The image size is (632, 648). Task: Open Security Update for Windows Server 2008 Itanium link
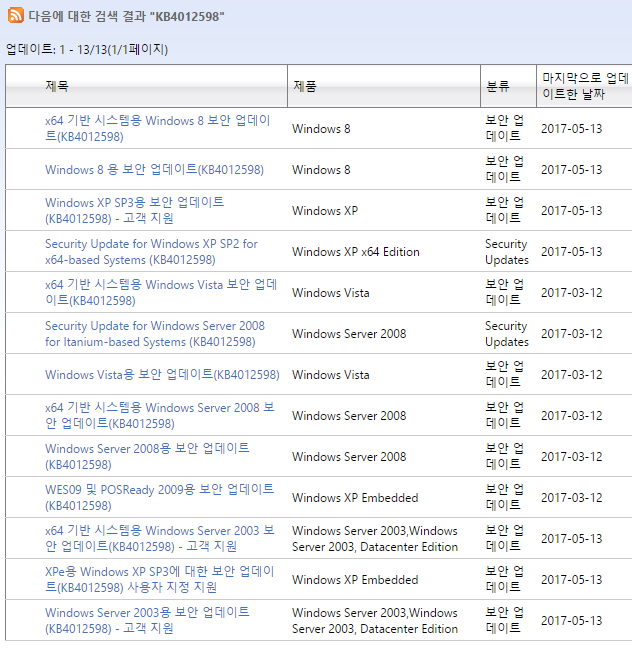[x=155, y=334]
